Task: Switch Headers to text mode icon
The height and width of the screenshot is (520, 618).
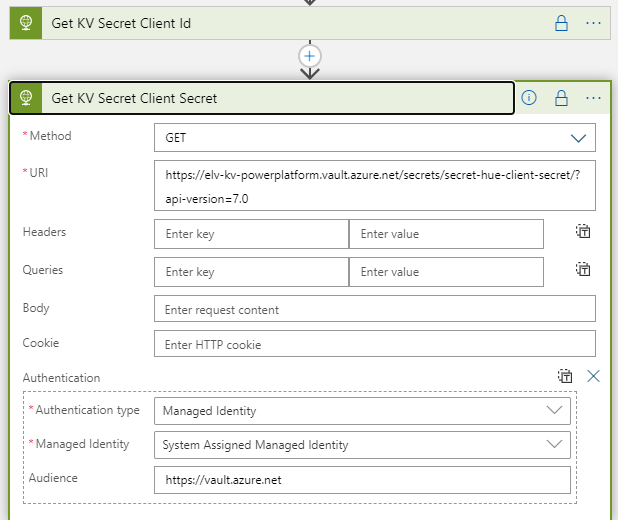Action: pos(583,231)
